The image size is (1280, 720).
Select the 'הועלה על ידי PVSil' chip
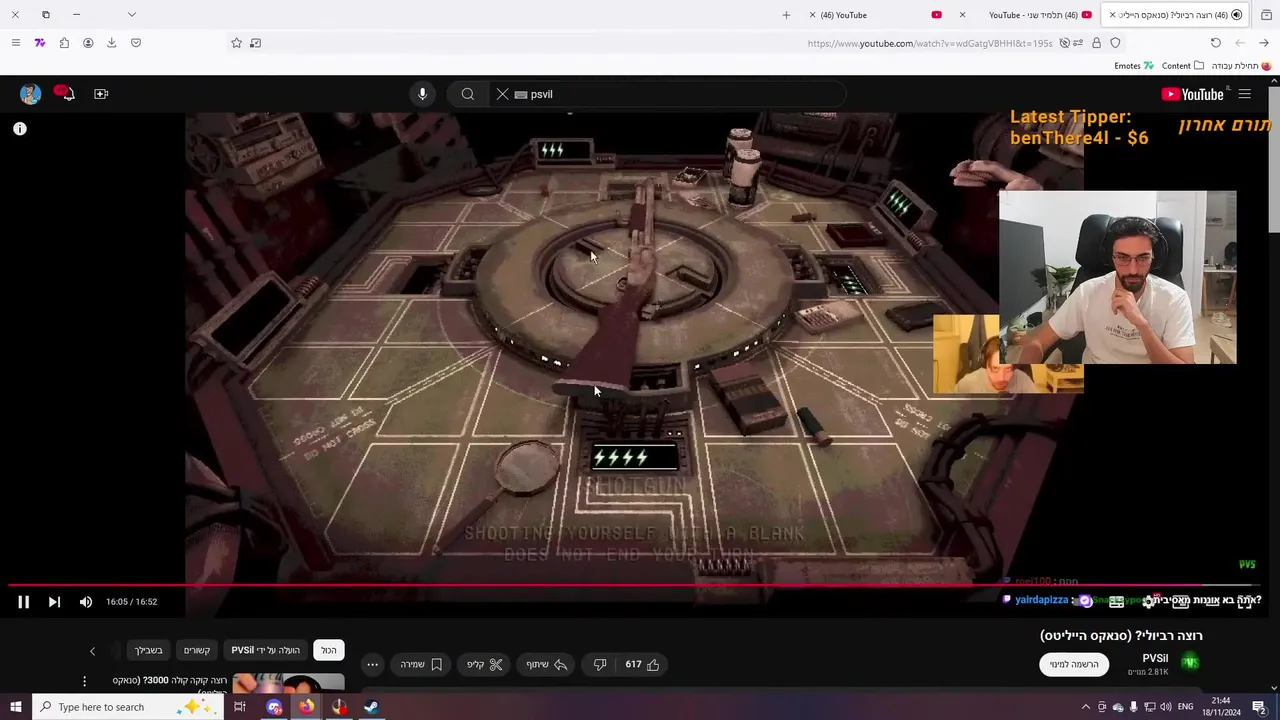(266, 650)
